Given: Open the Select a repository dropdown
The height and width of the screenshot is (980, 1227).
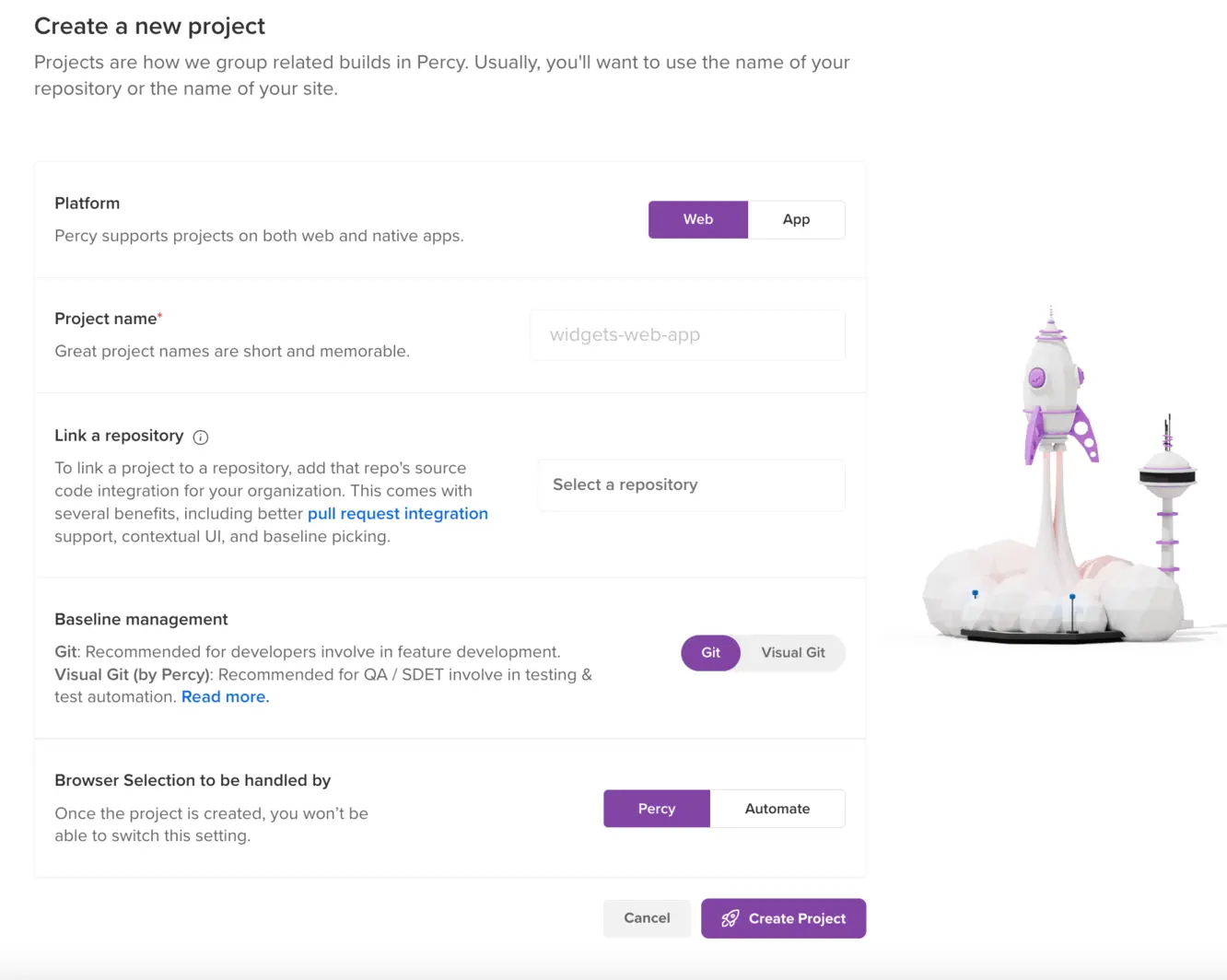Looking at the screenshot, I should click(691, 485).
